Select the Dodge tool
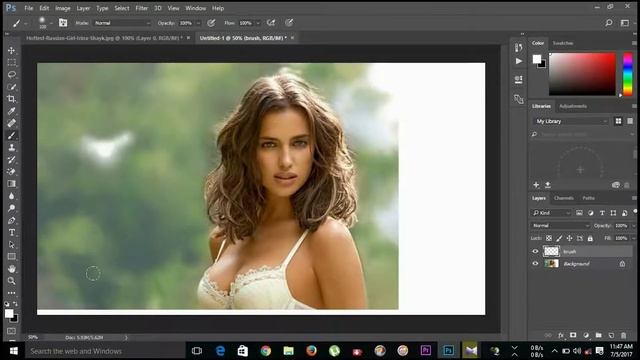640x360 pixels. pyautogui.click(x=11, y=208)
